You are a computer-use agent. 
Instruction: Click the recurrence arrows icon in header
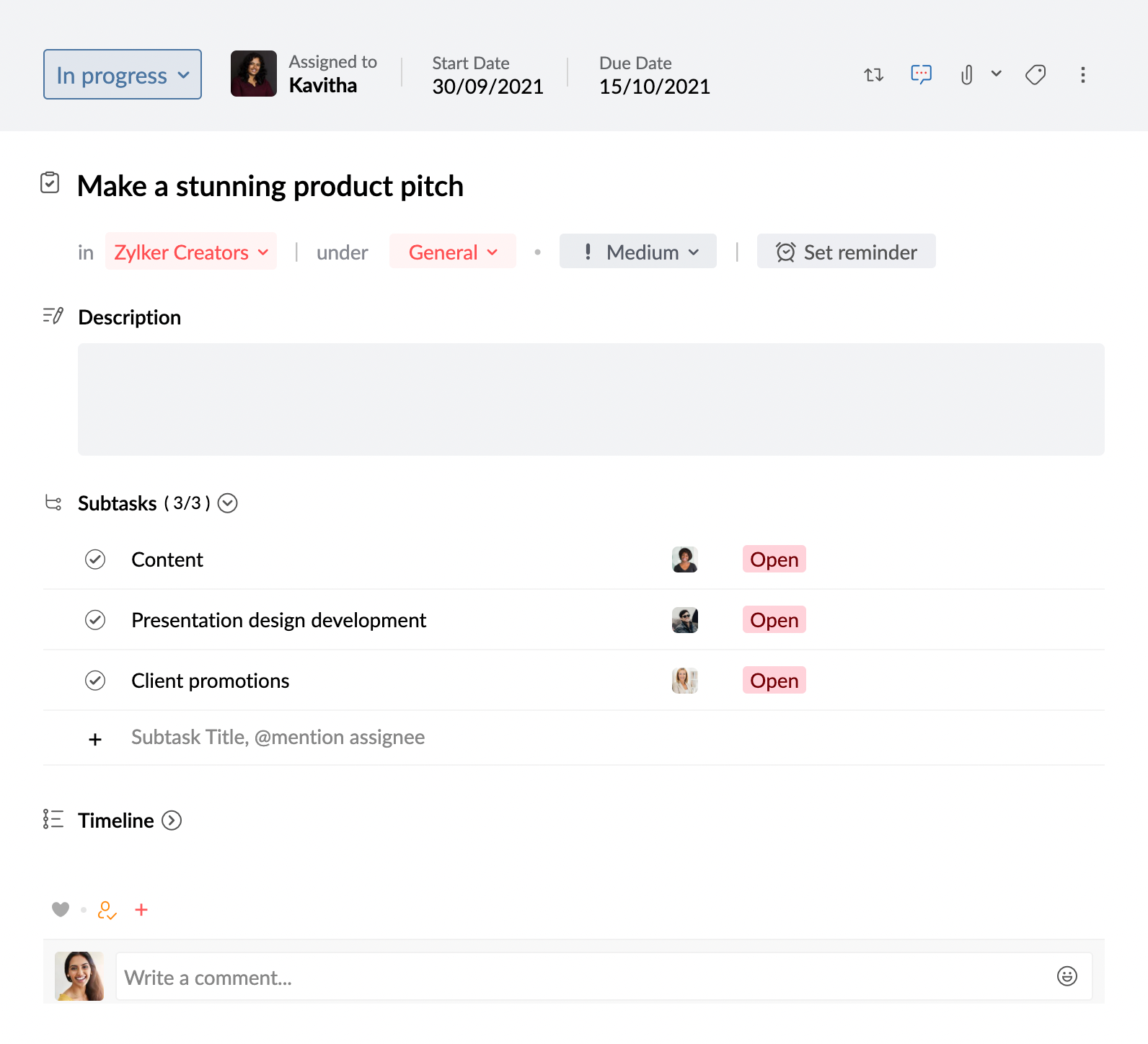pyautogui.click(x=873, y=75)
